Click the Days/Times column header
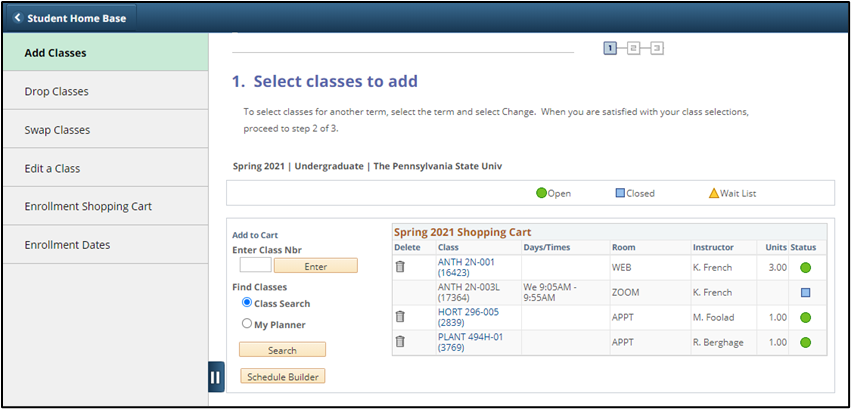The height and width of the screenshot is (409, 851). pyautogui.click(x=547, y=247)
